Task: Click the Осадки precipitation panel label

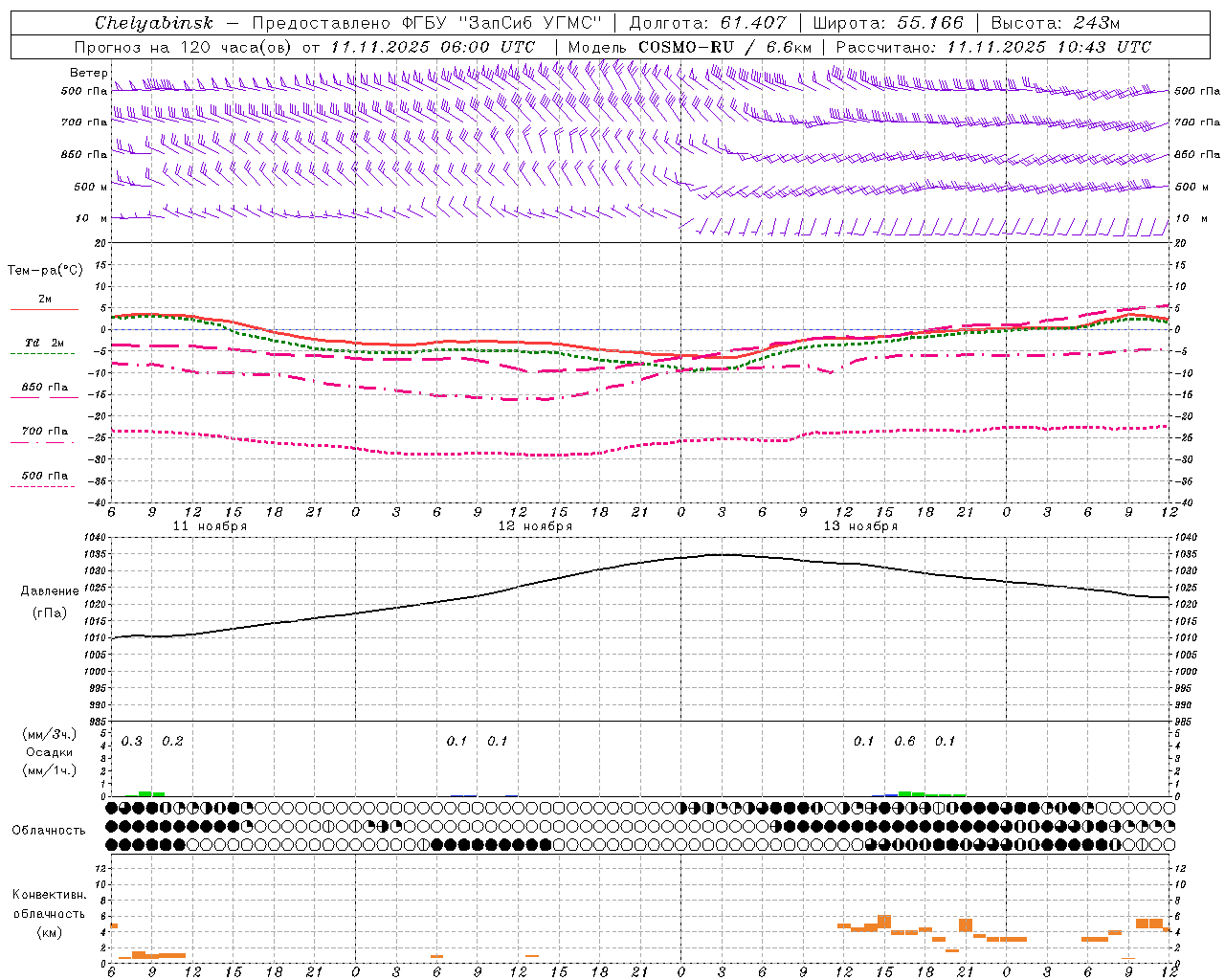Action: 49,752
